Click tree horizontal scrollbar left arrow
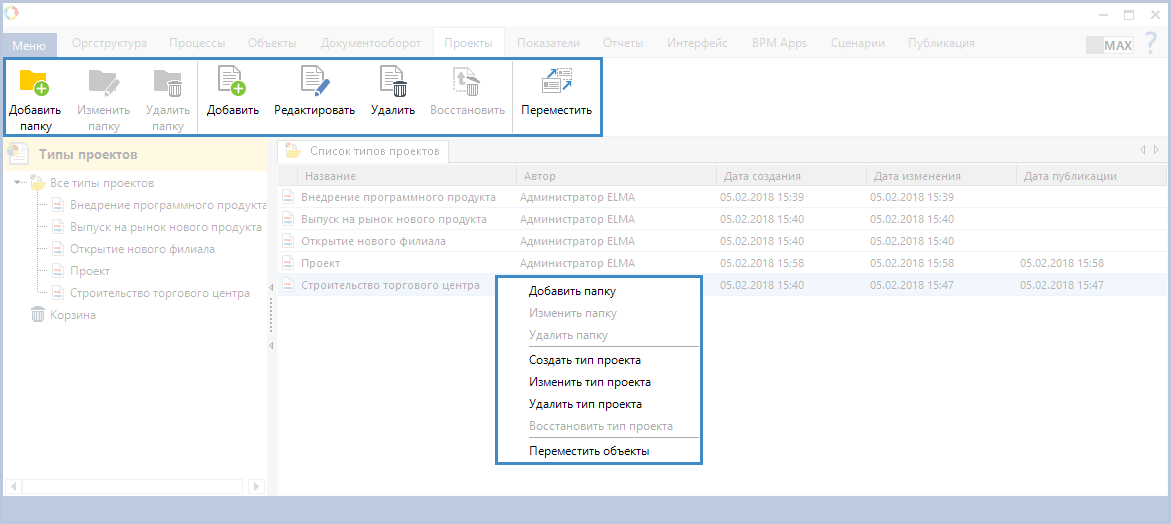 13,487
